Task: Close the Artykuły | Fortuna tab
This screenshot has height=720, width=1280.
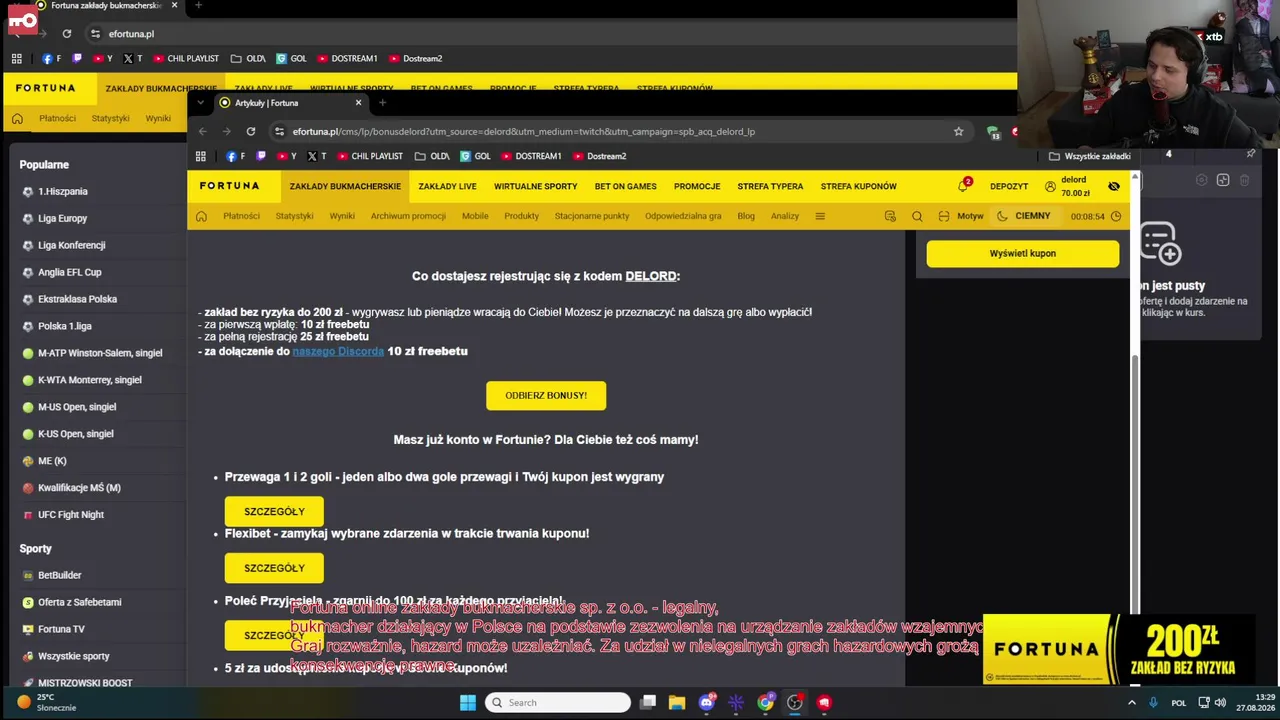Action: tap(358, 102)
